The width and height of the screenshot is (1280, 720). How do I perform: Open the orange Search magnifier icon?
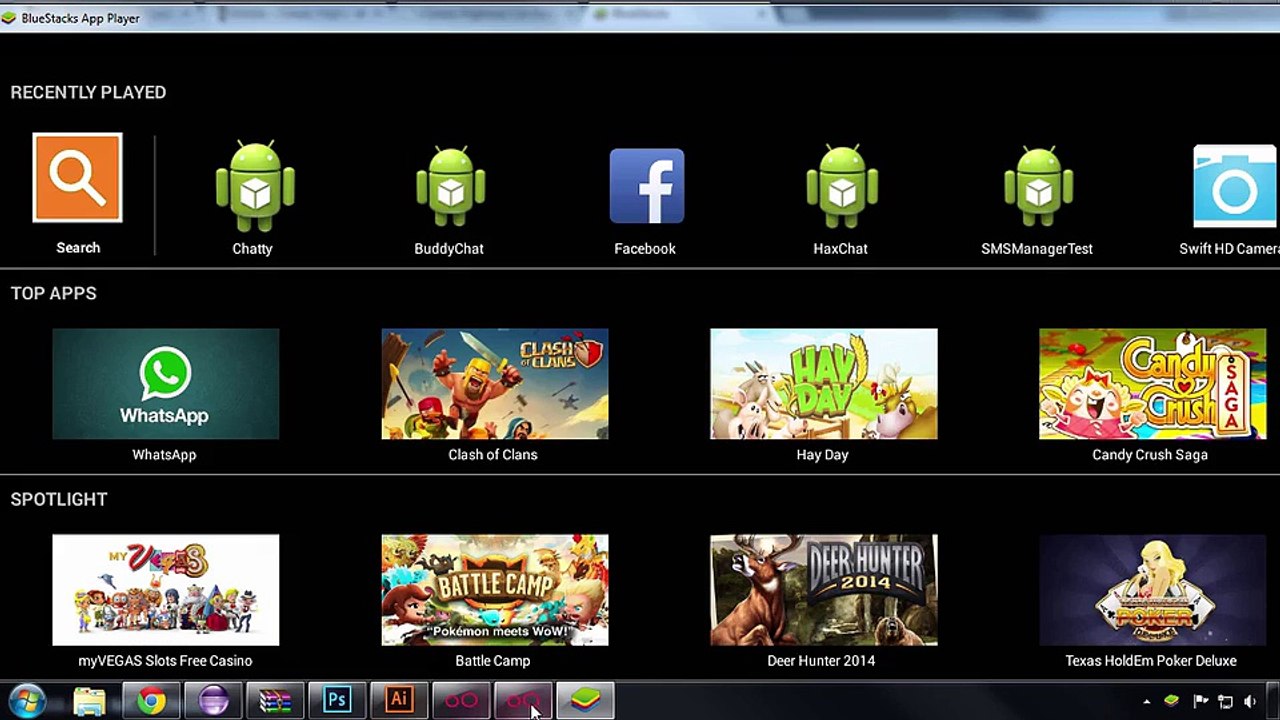[77, 178]
